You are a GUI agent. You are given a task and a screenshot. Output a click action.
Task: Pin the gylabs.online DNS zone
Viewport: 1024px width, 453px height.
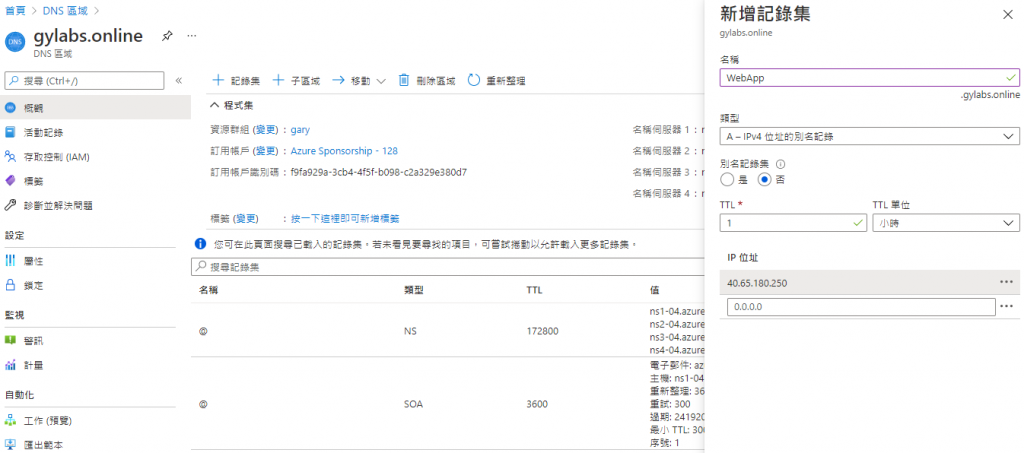point(167,37)
